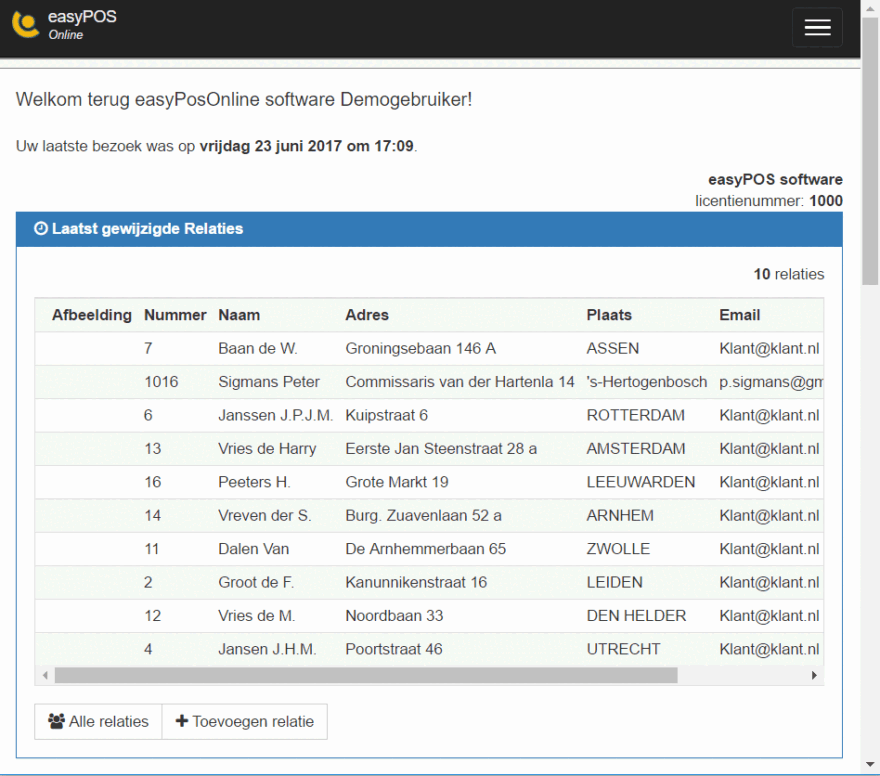
Task: Click the easyPOS Online logo
Action: point(64,25)
